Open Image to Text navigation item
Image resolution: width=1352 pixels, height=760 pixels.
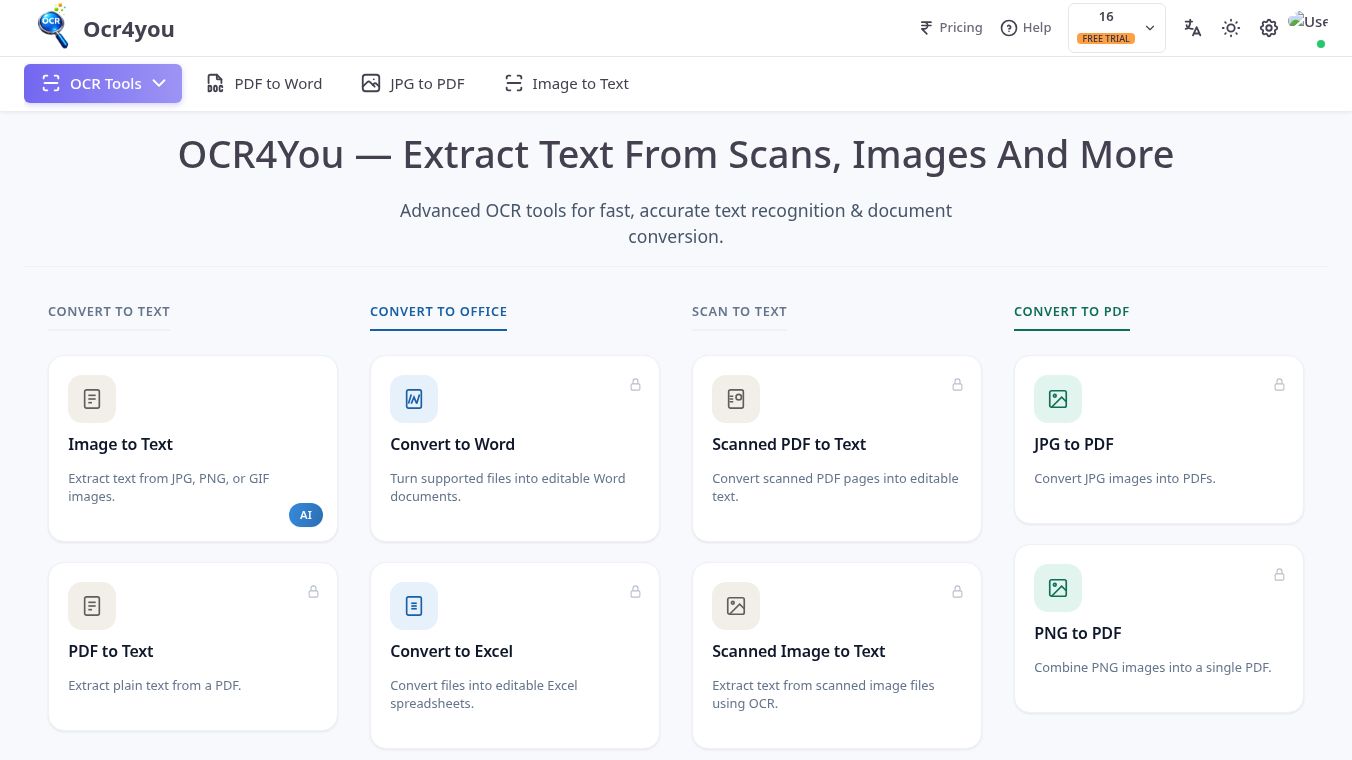pyautogui.click(x=567, y=84)
